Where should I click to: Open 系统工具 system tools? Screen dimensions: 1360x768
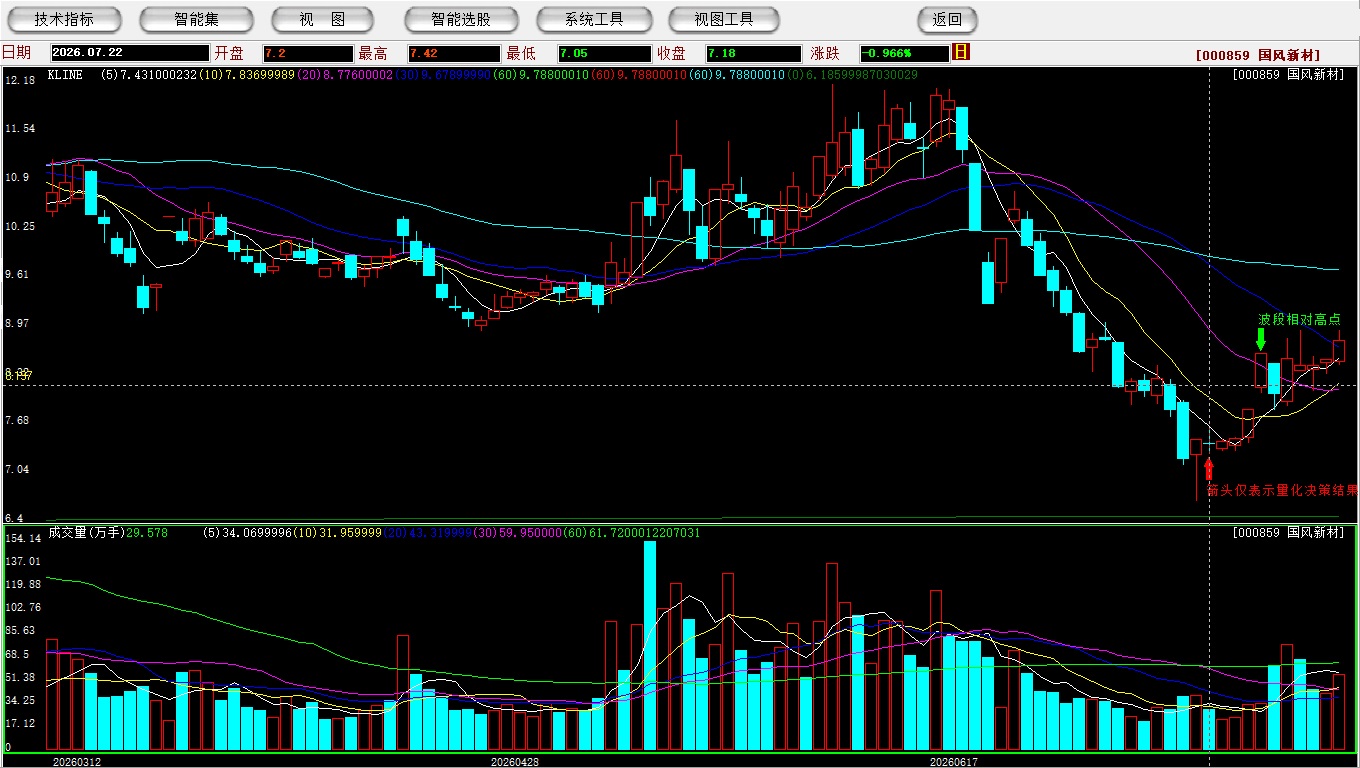click(x=593, y=19)
